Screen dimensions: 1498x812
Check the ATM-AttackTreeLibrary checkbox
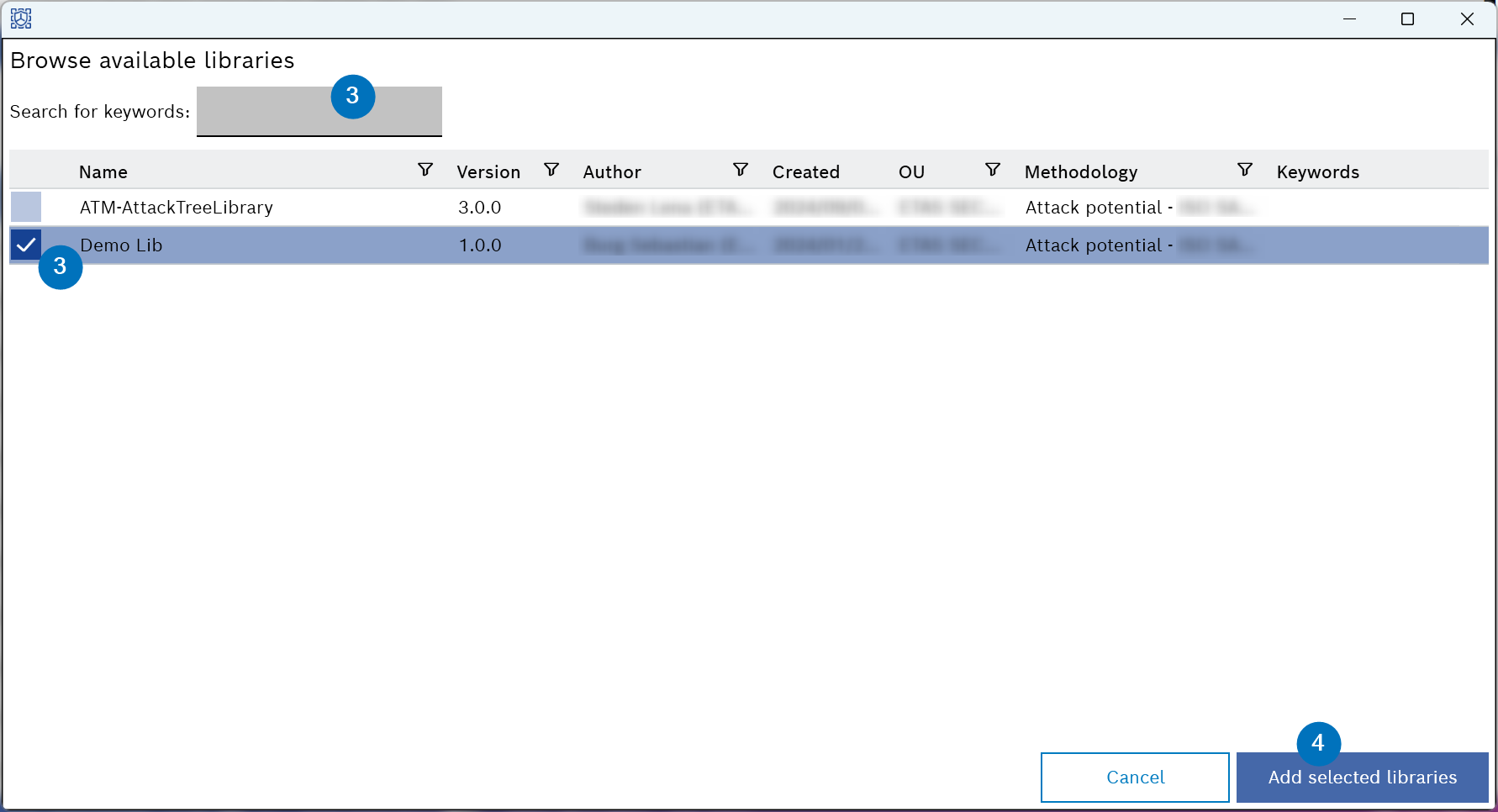pos(26,207)
